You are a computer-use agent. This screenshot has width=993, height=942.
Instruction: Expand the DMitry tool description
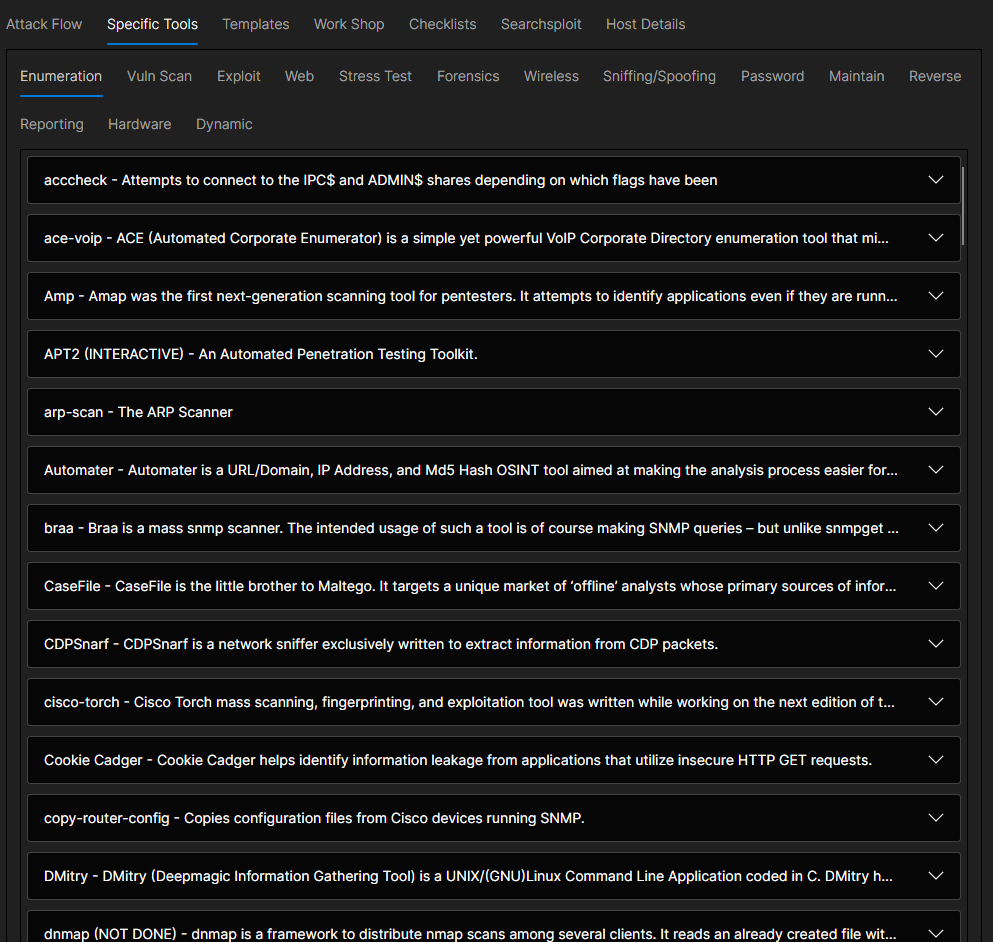(936, 876)
